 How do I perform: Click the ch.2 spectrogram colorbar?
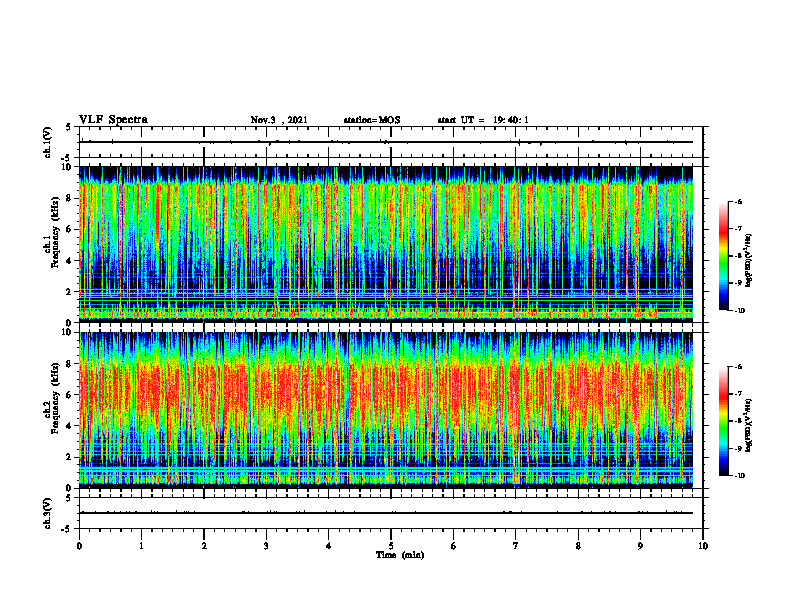(x=723, y=421)
